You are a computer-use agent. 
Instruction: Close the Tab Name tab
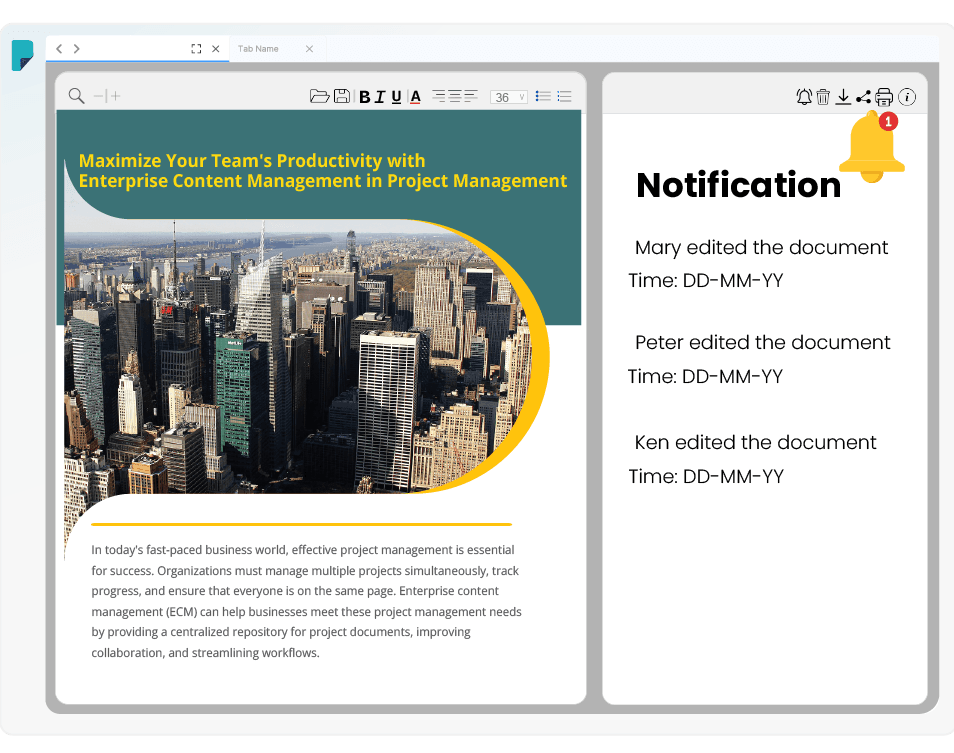(309, 49)
